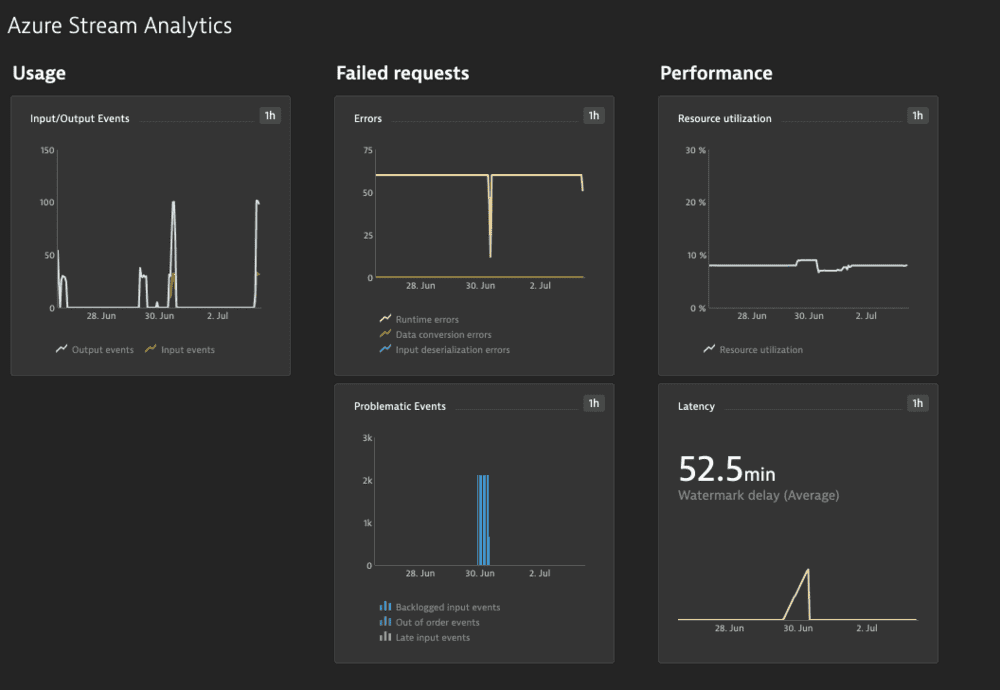Click the Backlogged input events legend icon
This screenshot has width=1000, height=690.
(385, 606)
